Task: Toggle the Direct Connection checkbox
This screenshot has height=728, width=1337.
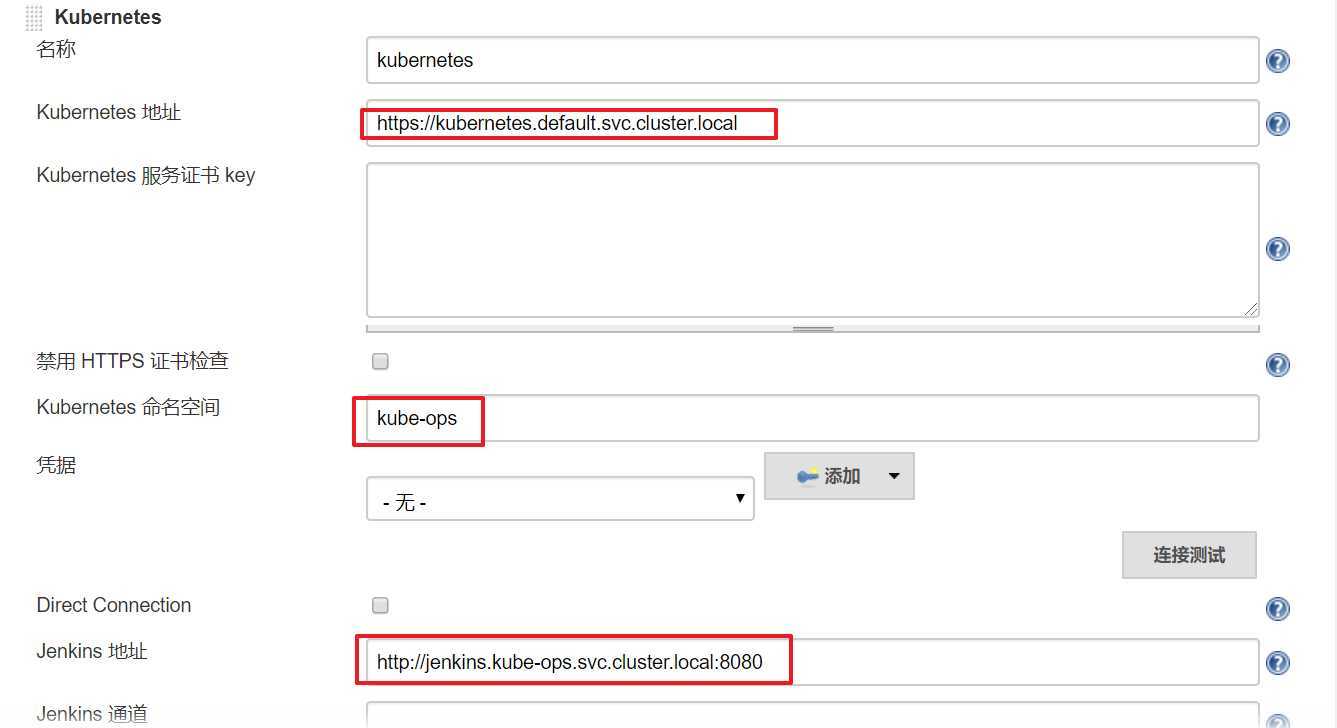Action: [380, 605]
